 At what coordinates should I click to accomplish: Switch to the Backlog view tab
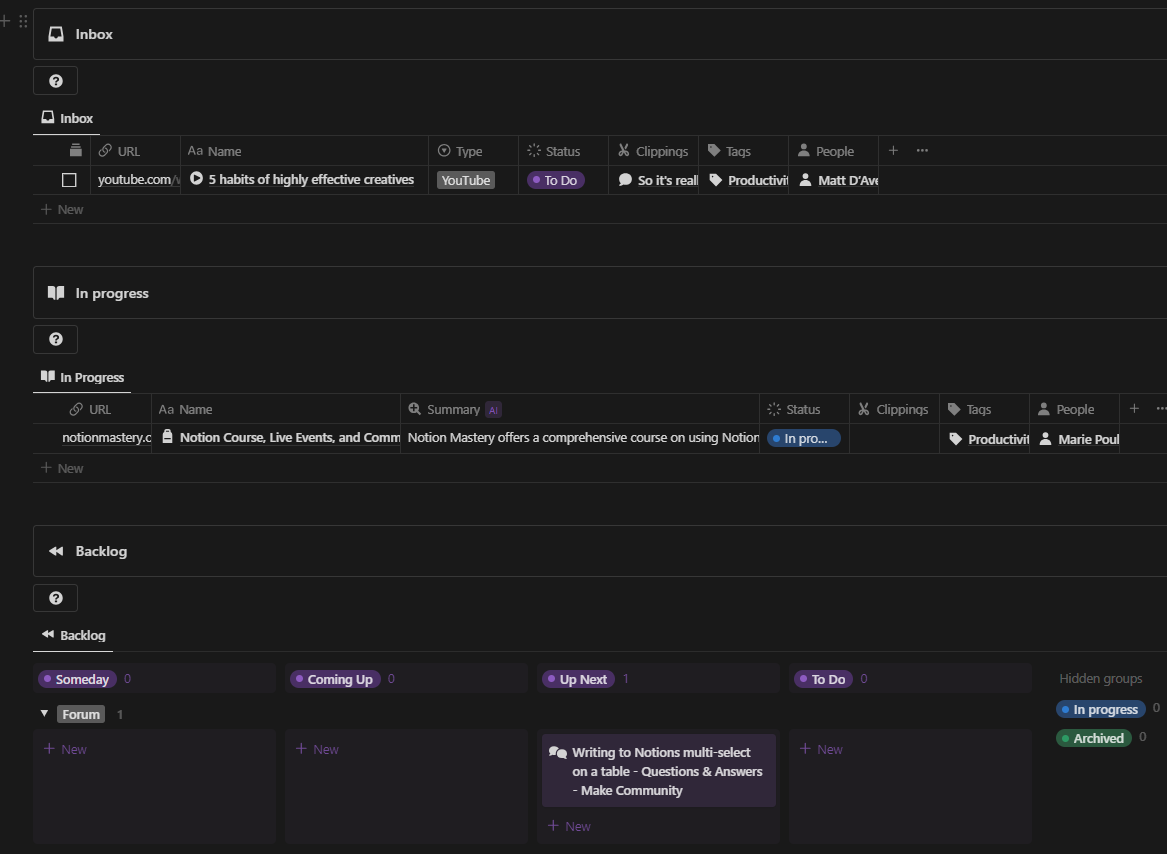point(73,635)
